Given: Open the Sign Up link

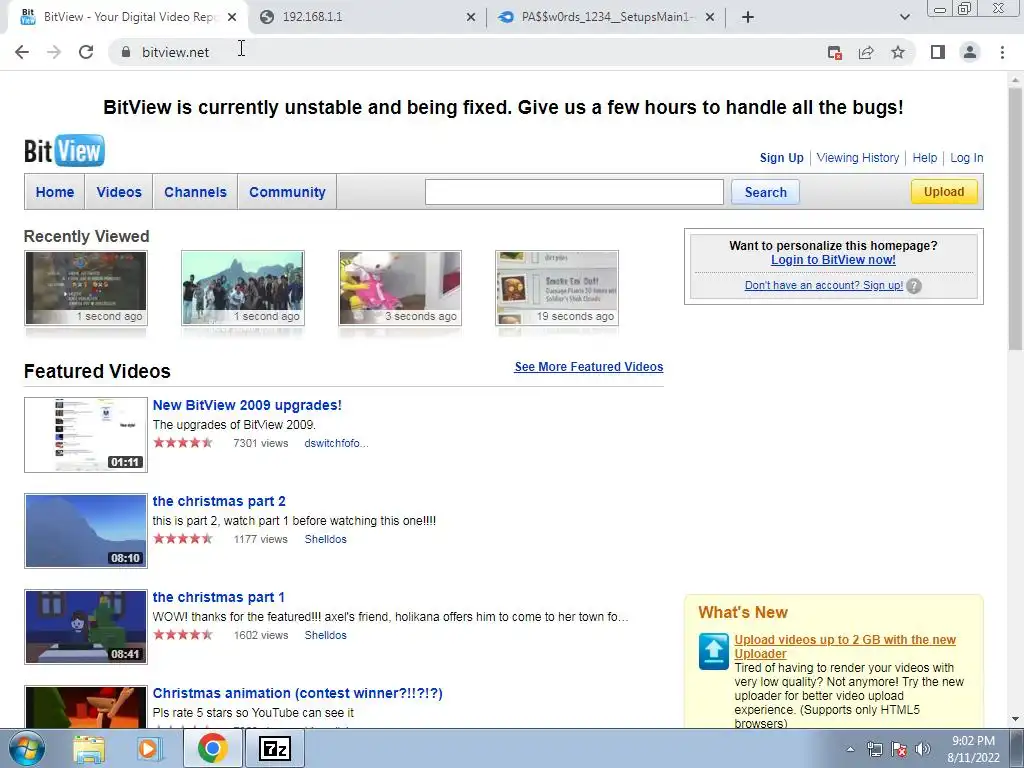Looking at the screenshot, I should pos(782,157).
